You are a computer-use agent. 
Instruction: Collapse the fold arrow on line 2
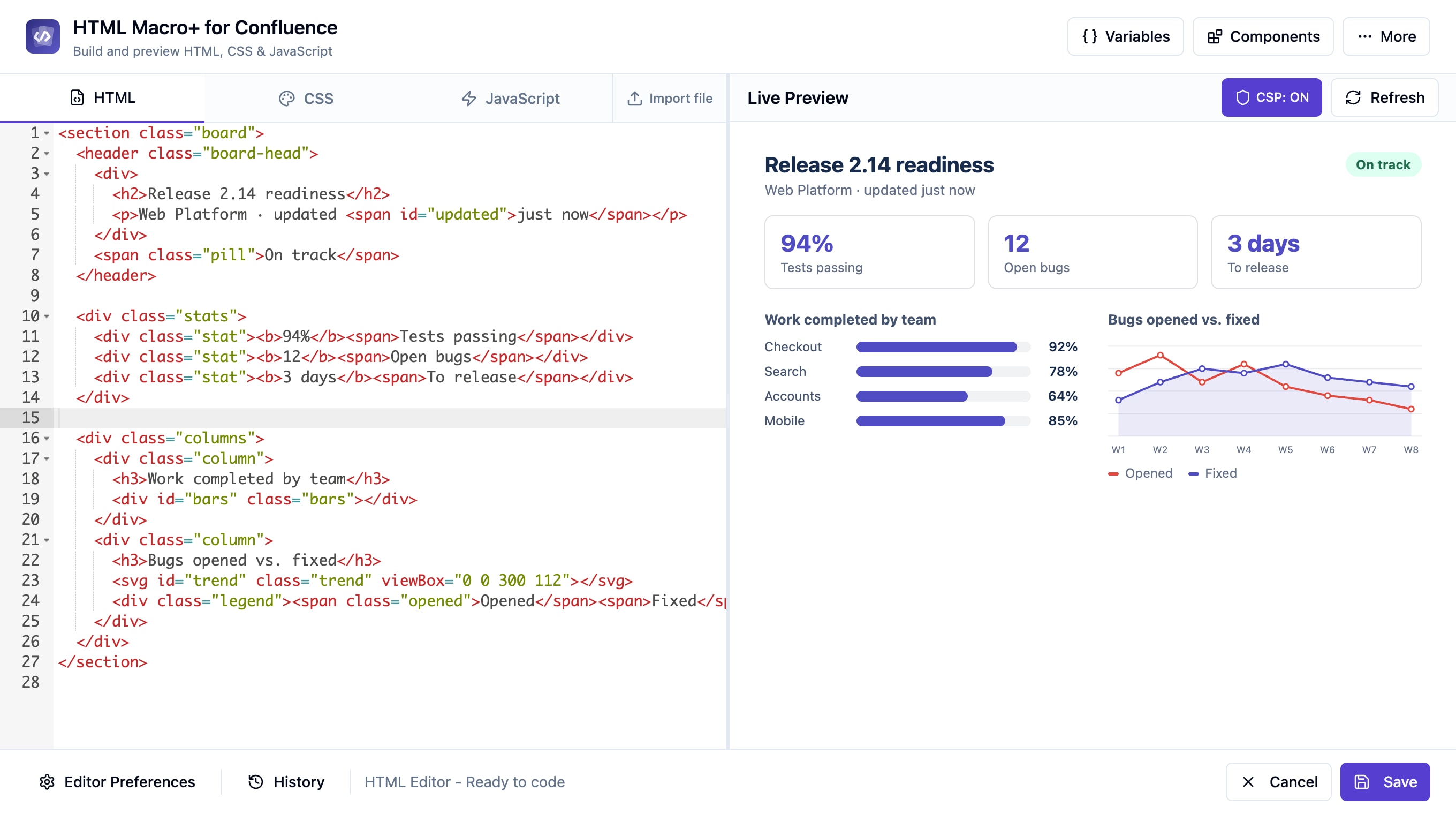(47, 154)
